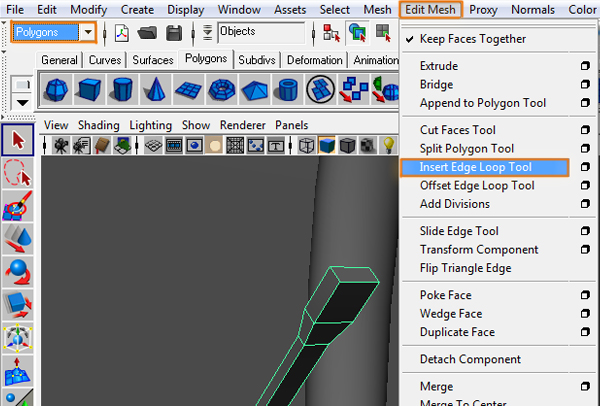The width and height of the screenshot is (600, 406).
Task: Open Extrude option box
Action: tap(585, 66)
